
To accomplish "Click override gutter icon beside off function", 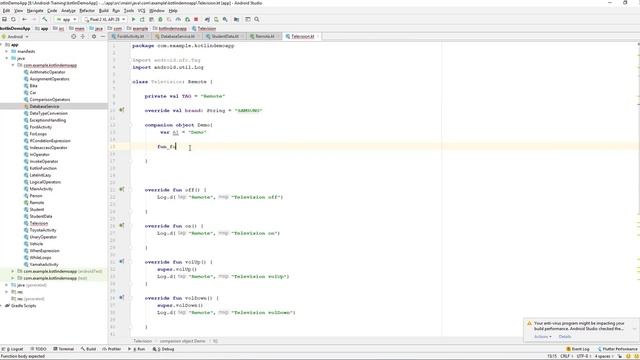I will click(x=122, y=189).
